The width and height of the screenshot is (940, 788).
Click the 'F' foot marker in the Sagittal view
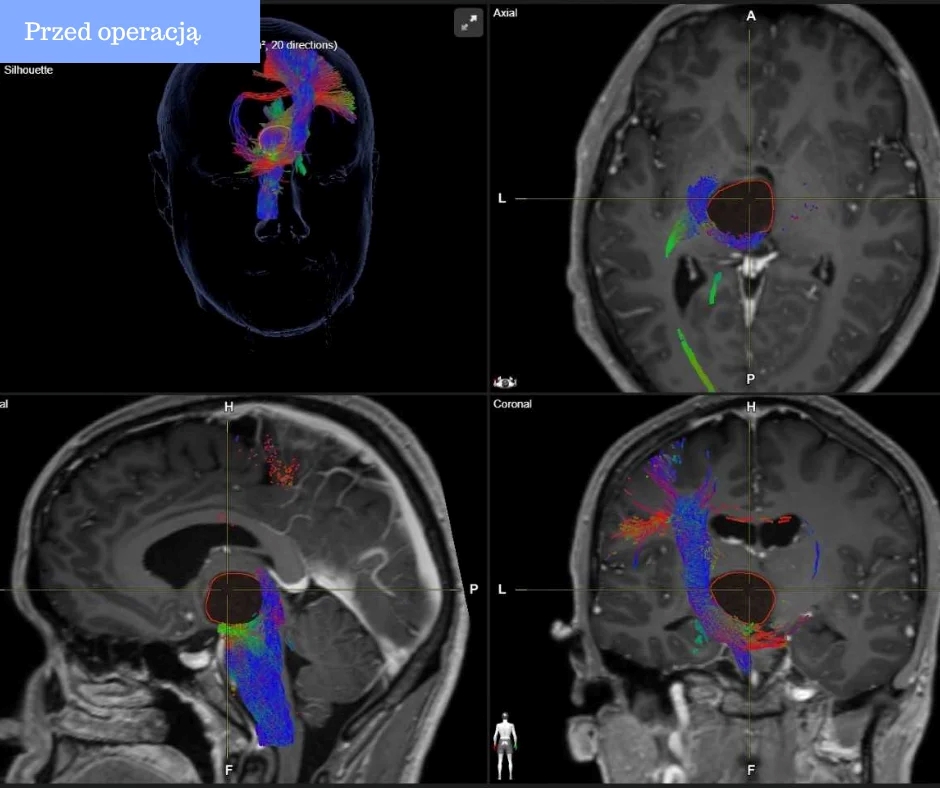click(229, 771)
